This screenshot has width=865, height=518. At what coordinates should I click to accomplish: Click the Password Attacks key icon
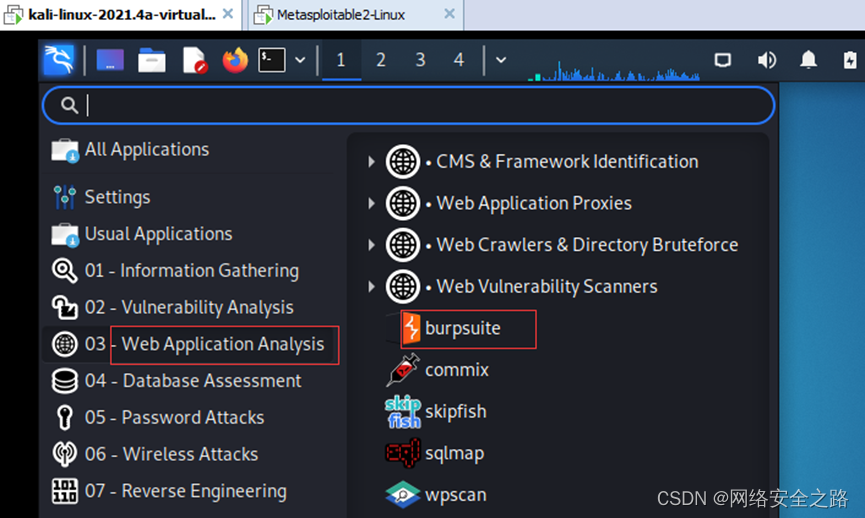(65, 418)
